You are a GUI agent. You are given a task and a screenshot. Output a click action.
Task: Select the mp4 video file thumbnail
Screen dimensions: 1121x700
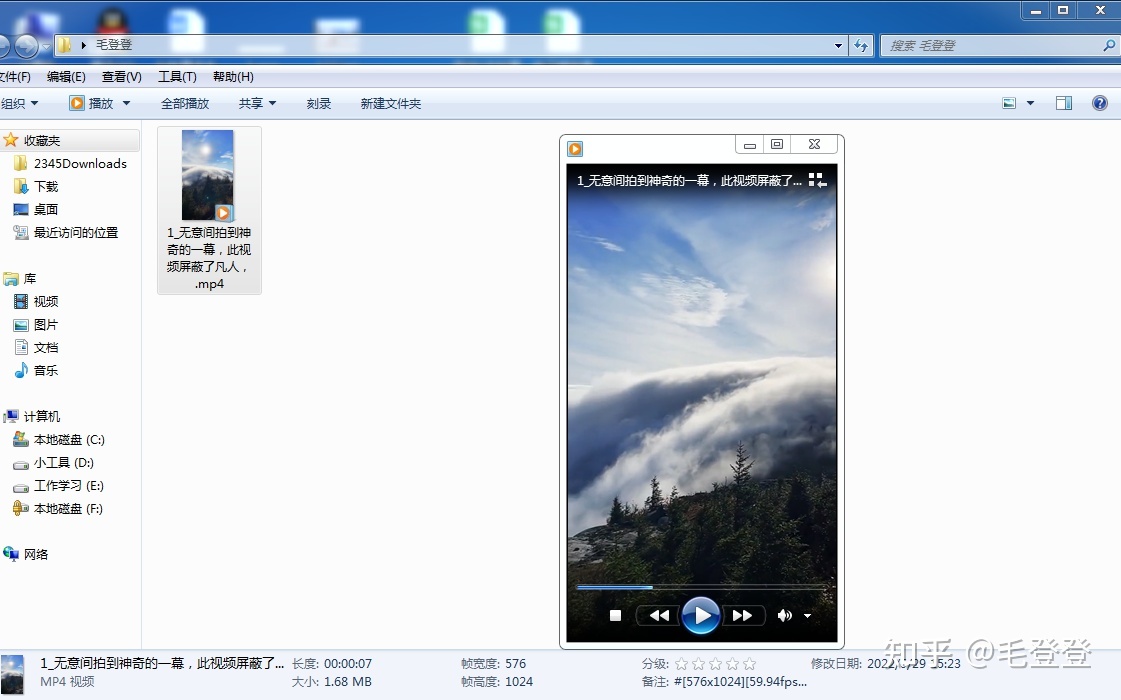[208, 176]
